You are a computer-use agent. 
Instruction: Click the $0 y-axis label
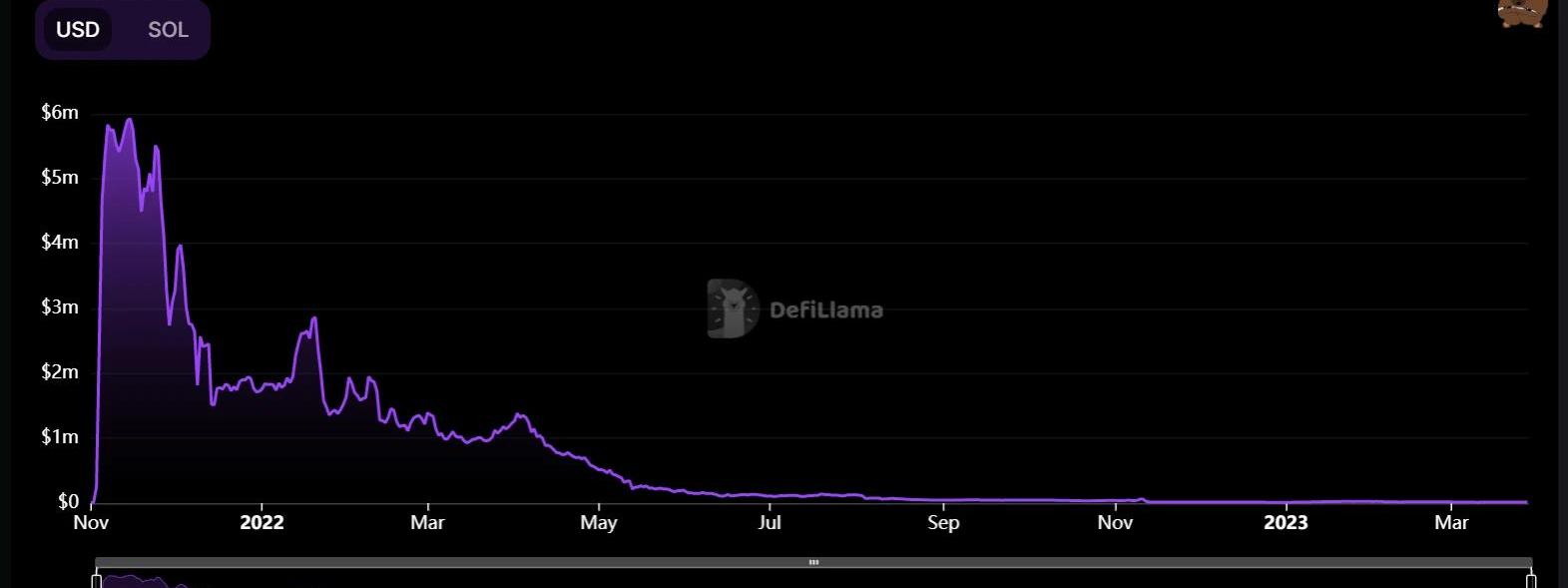click(x=68, y=501)
